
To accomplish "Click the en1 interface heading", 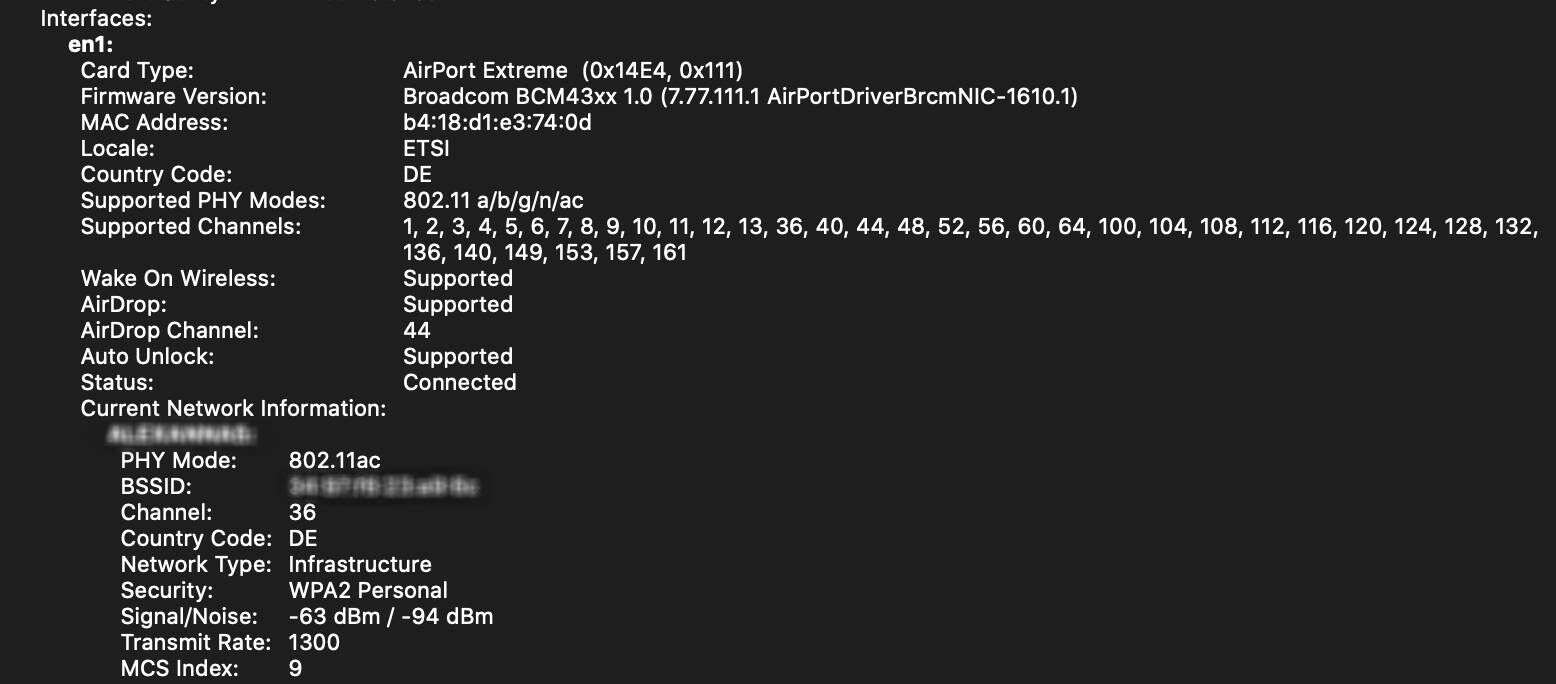I will (92, 45).
